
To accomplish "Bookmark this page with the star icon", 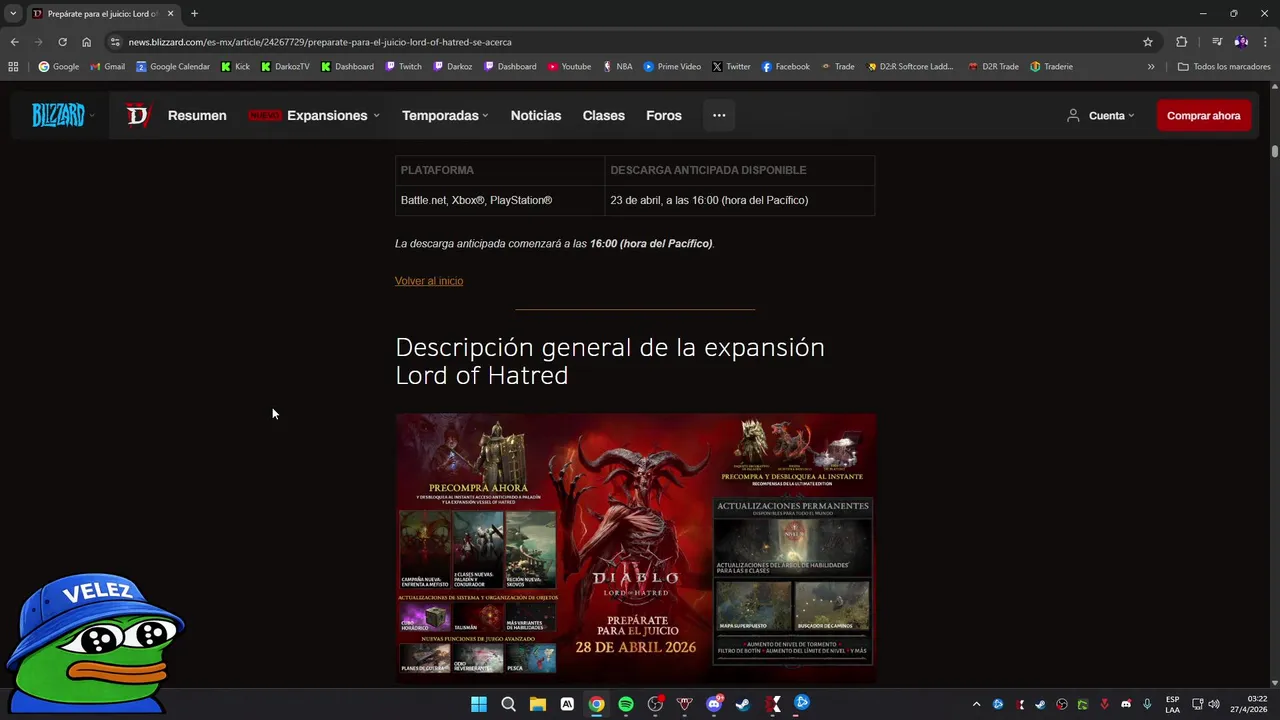I will (1148, 42).
